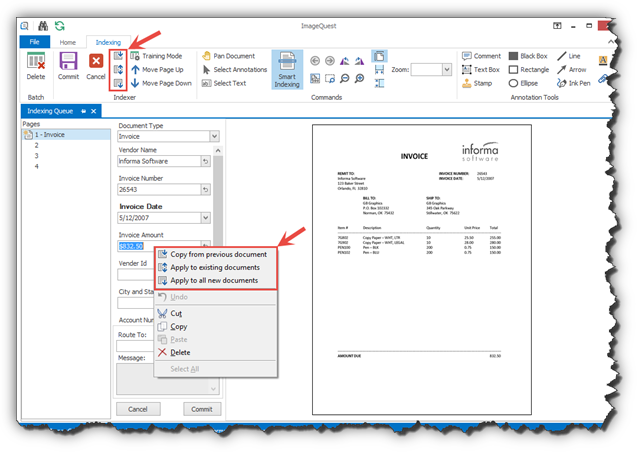Image resolution: width=637 pixels, height=452 pixels.
Task: Close the Indexing Queue tab
Action: coord(94,111)
